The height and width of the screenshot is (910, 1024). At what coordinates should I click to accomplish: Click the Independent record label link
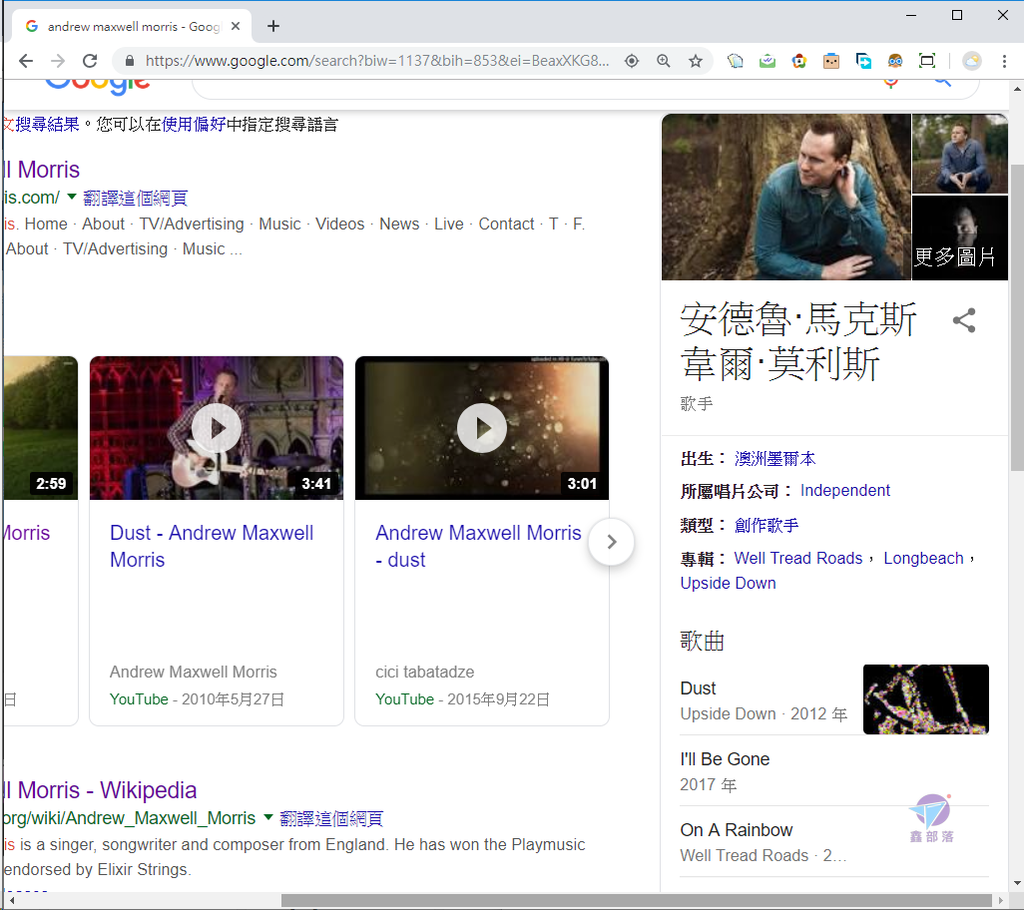[845, 491]
